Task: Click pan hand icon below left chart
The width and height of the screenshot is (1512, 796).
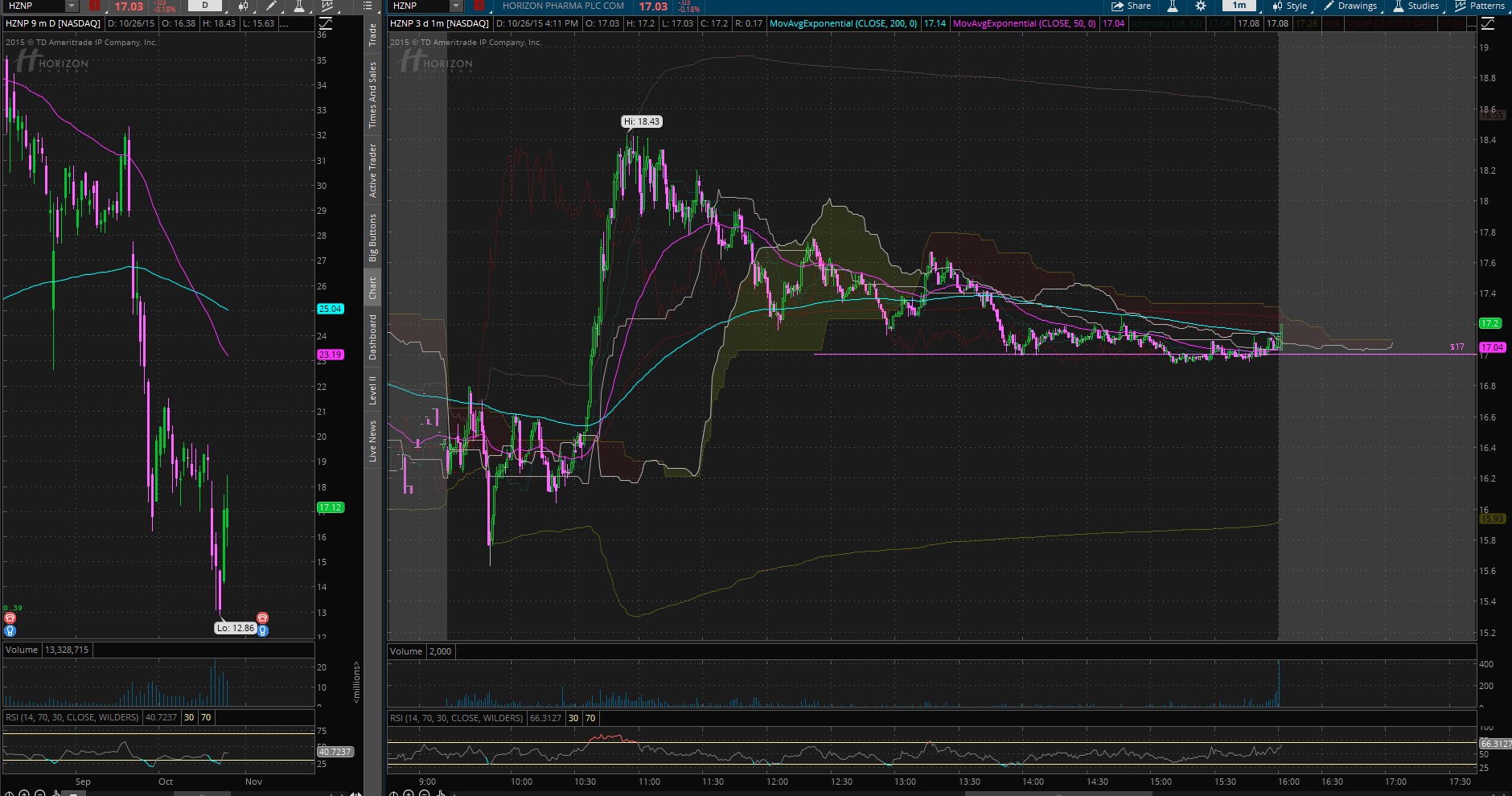Action: [55, 791]
